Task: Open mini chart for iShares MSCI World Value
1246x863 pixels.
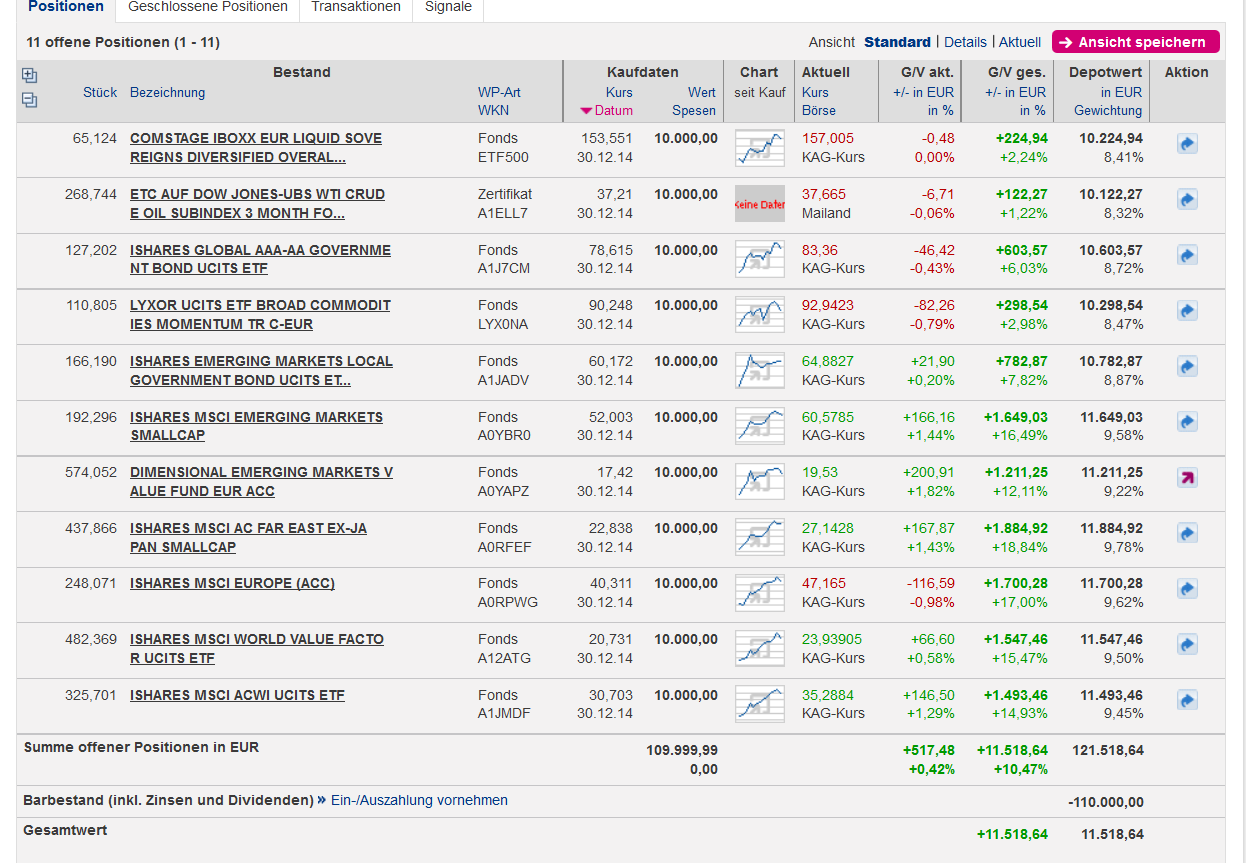Action: (x=759, y=648)
